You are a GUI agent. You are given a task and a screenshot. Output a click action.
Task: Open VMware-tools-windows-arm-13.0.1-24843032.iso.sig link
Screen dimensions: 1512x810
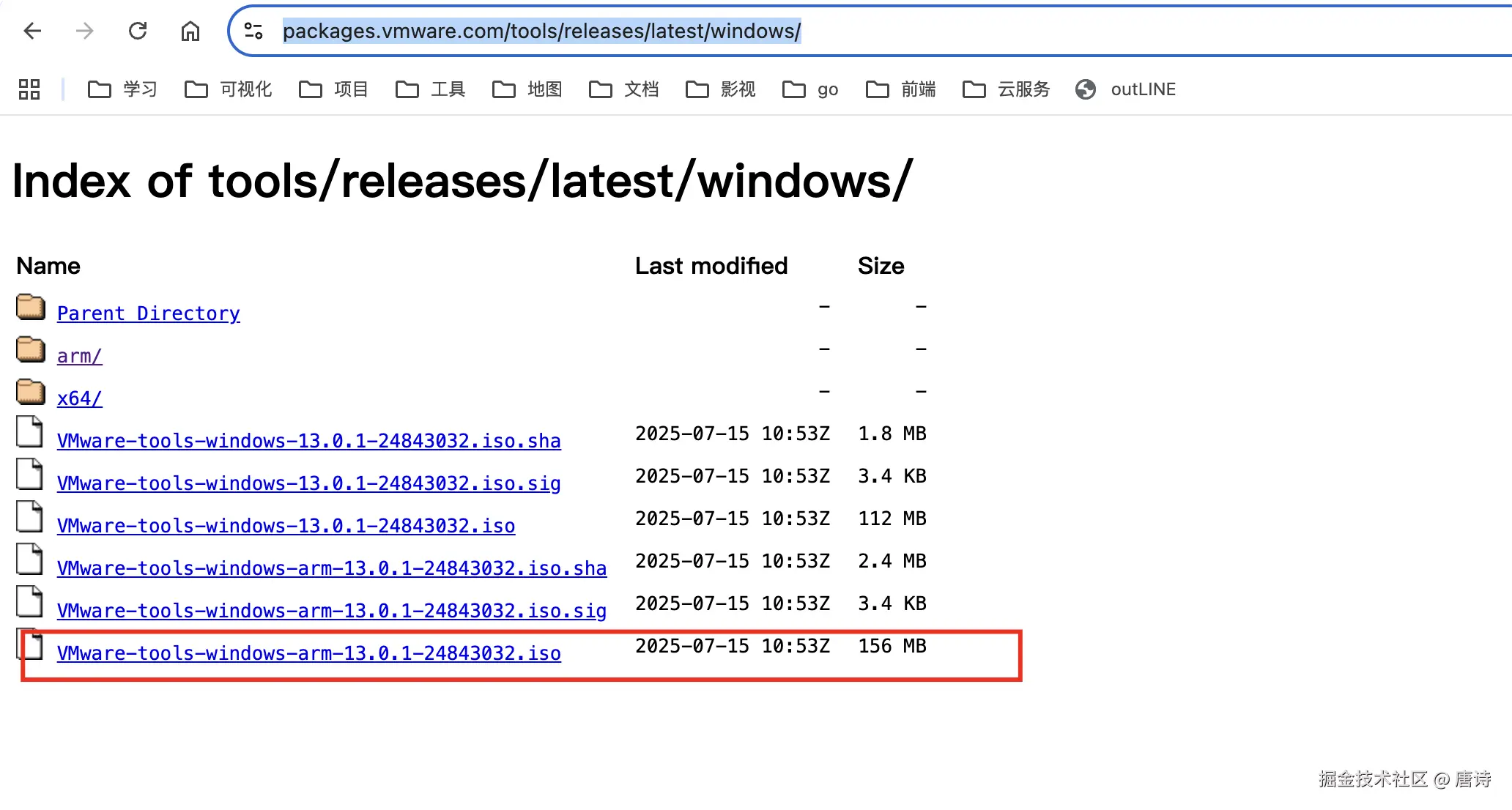coord(331,611)
